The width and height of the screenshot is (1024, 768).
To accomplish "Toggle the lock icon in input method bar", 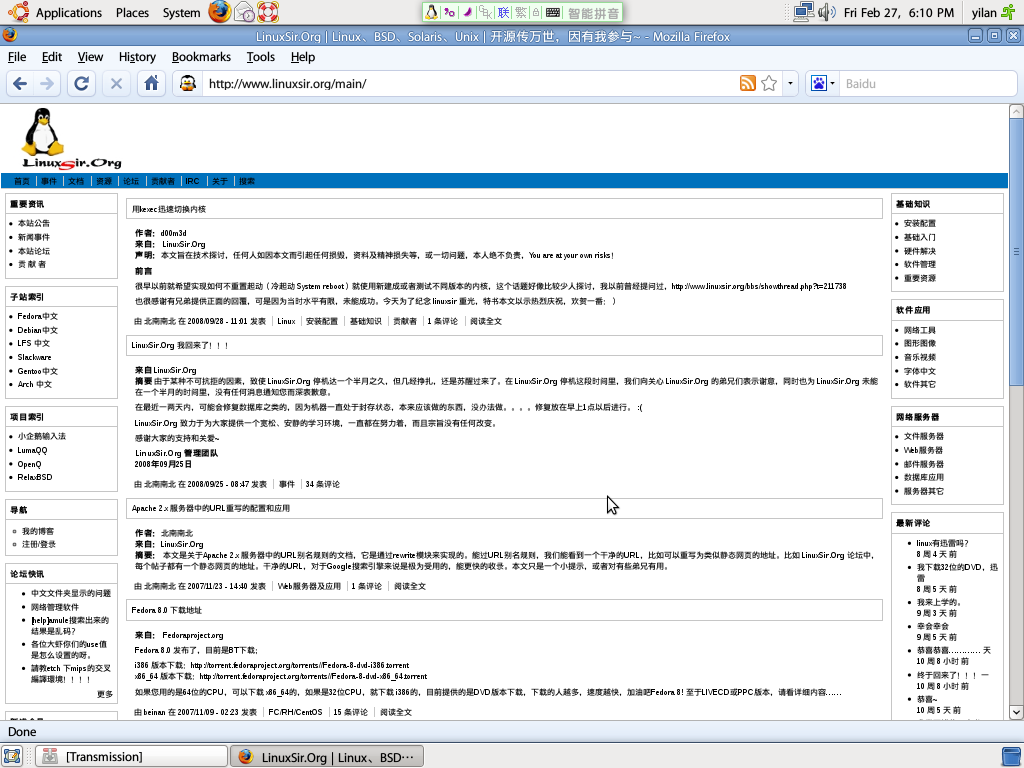I will (x=536, y=12).
